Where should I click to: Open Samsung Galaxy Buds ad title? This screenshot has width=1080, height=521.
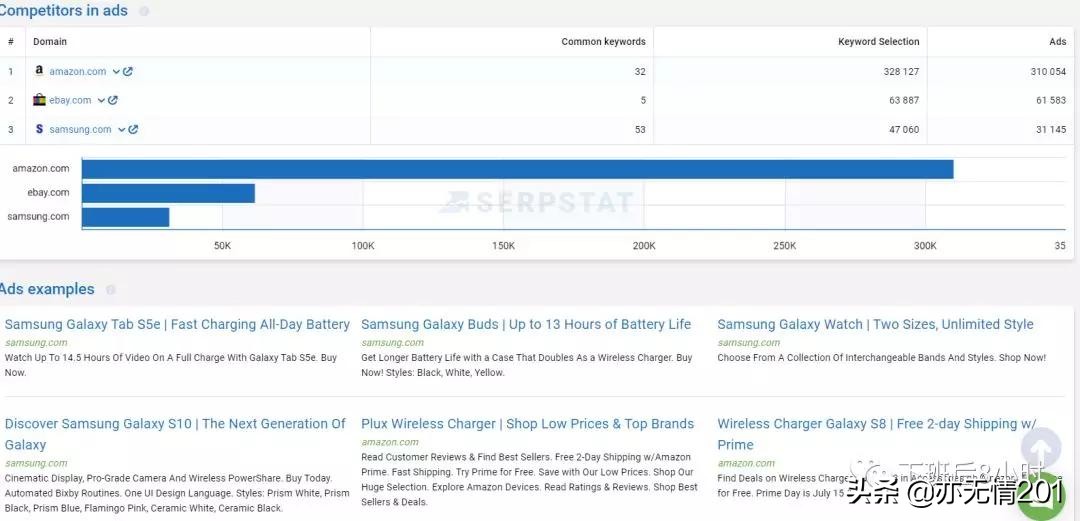[526, 324]
